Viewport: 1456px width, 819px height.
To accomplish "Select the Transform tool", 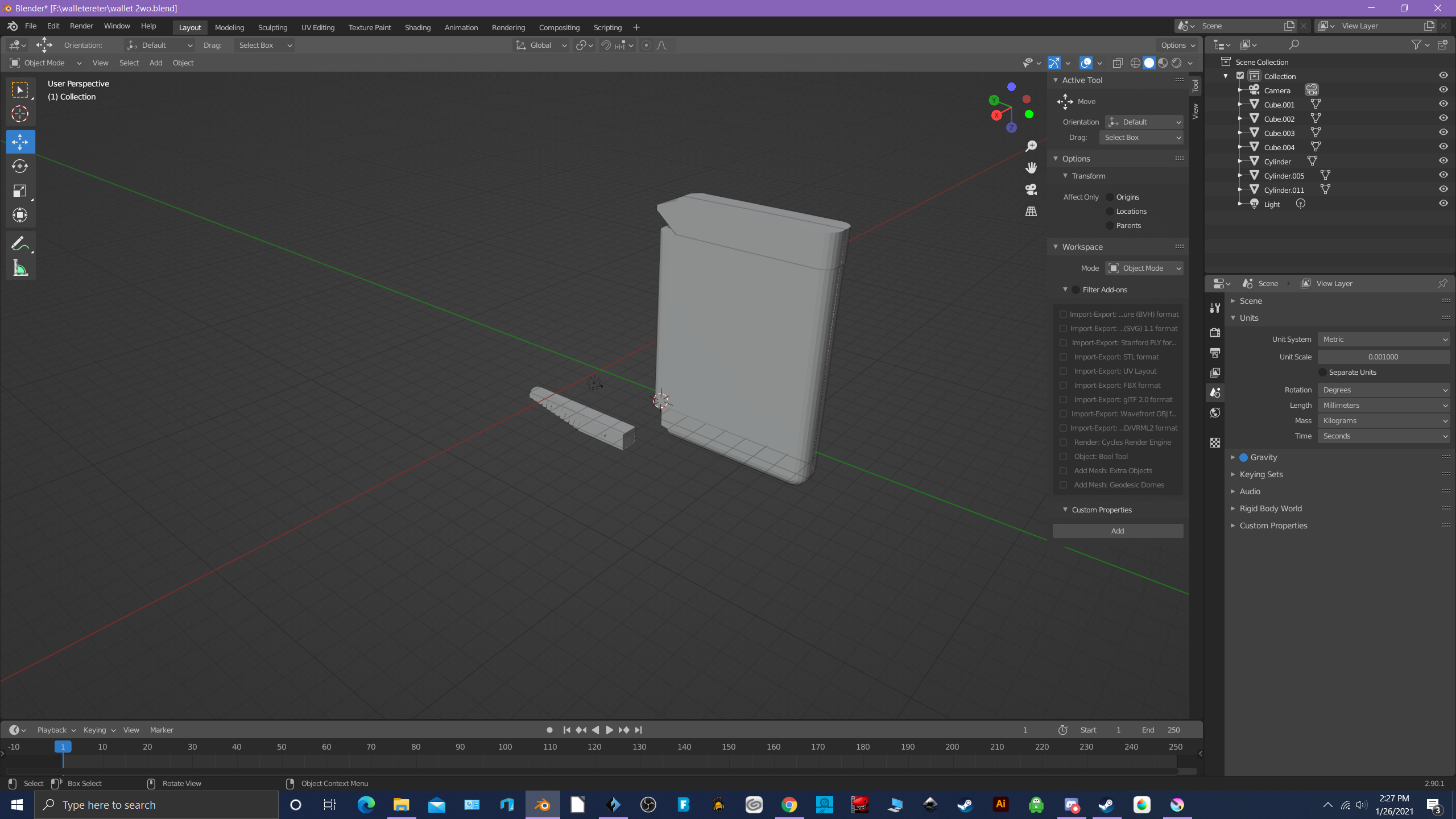I will 20,215.
